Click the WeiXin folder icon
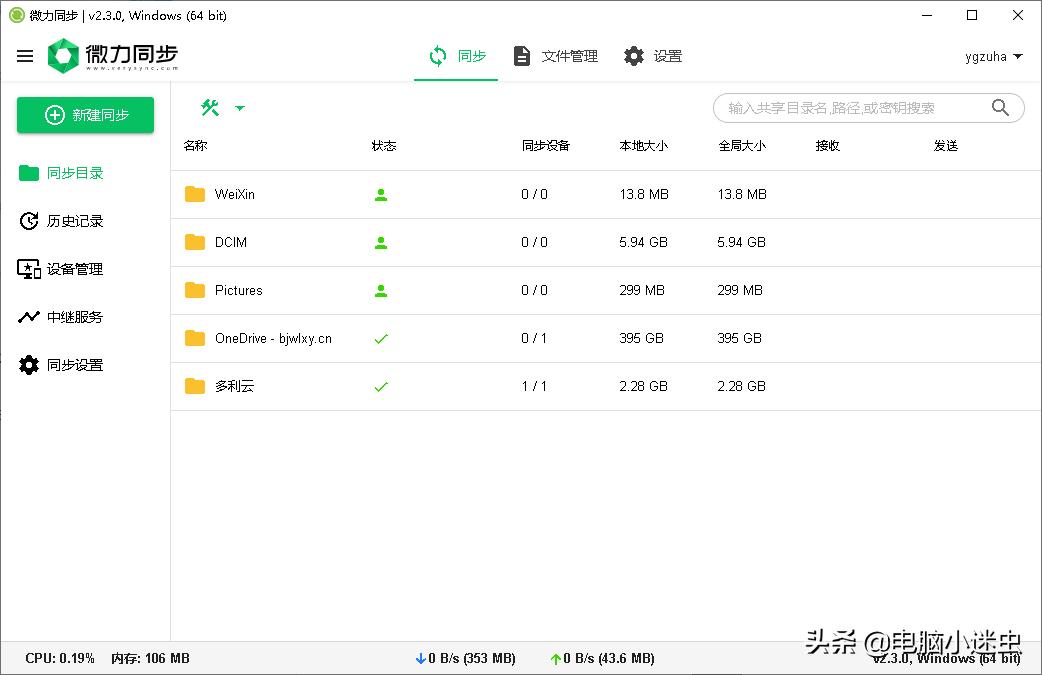This screenshot has height=675, width=1042. coord(194,194)
